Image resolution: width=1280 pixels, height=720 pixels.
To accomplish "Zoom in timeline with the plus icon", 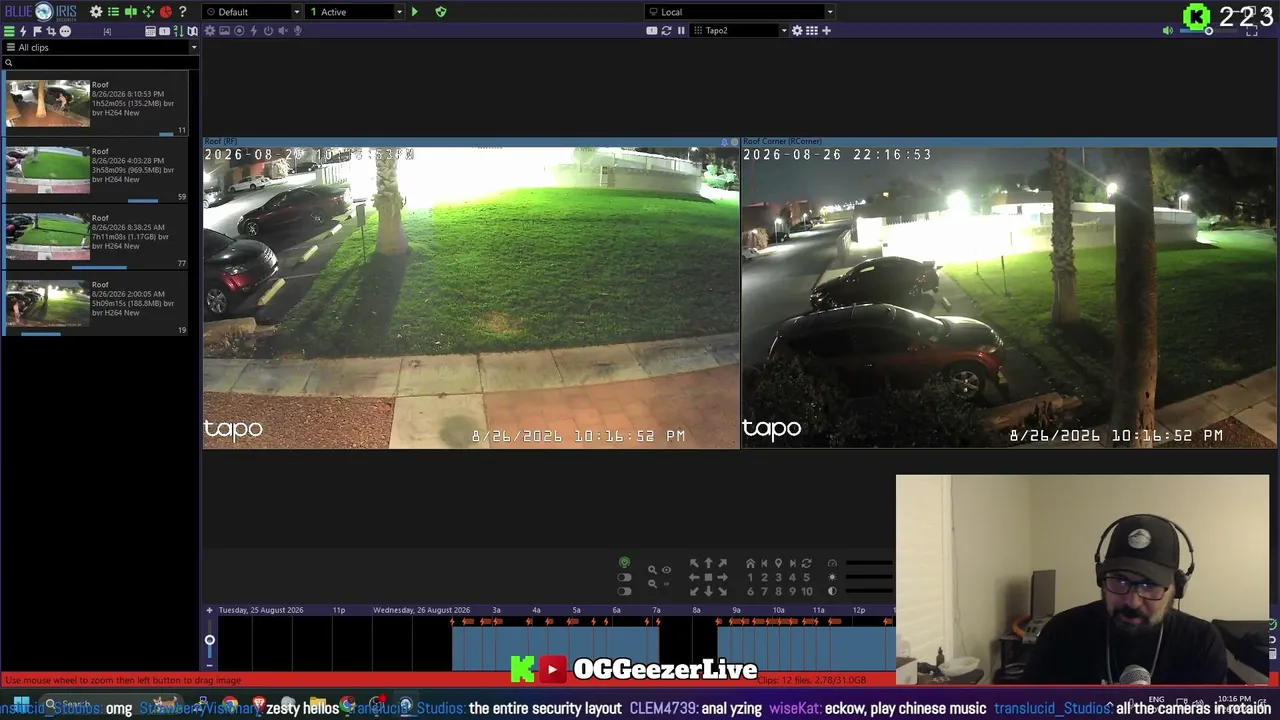I will 209,610.
